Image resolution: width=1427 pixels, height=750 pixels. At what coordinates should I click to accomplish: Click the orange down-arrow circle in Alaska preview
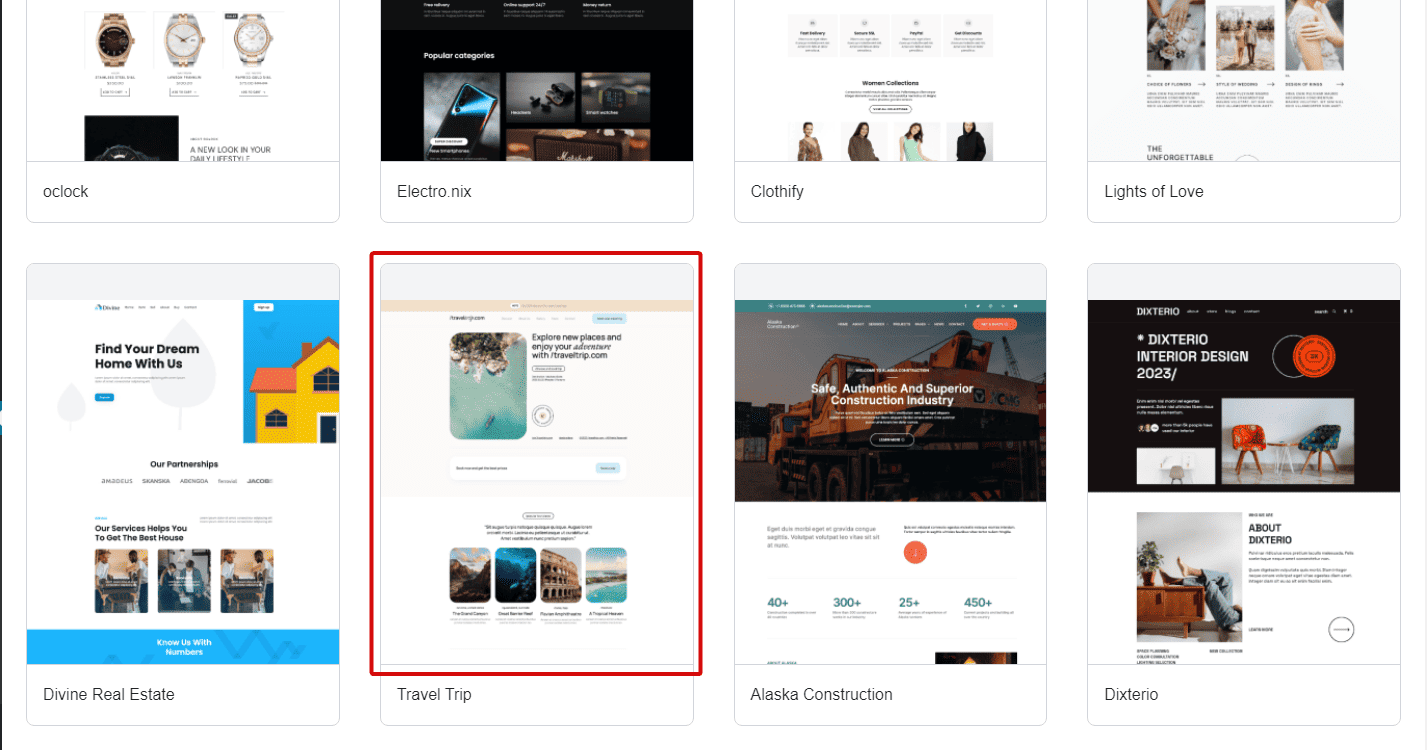(x=915, y=553)
